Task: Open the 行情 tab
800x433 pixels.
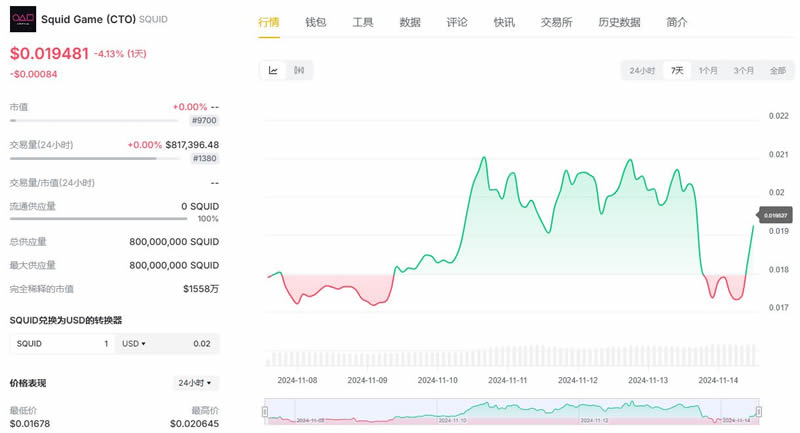Action: click(x=269, y=22)
